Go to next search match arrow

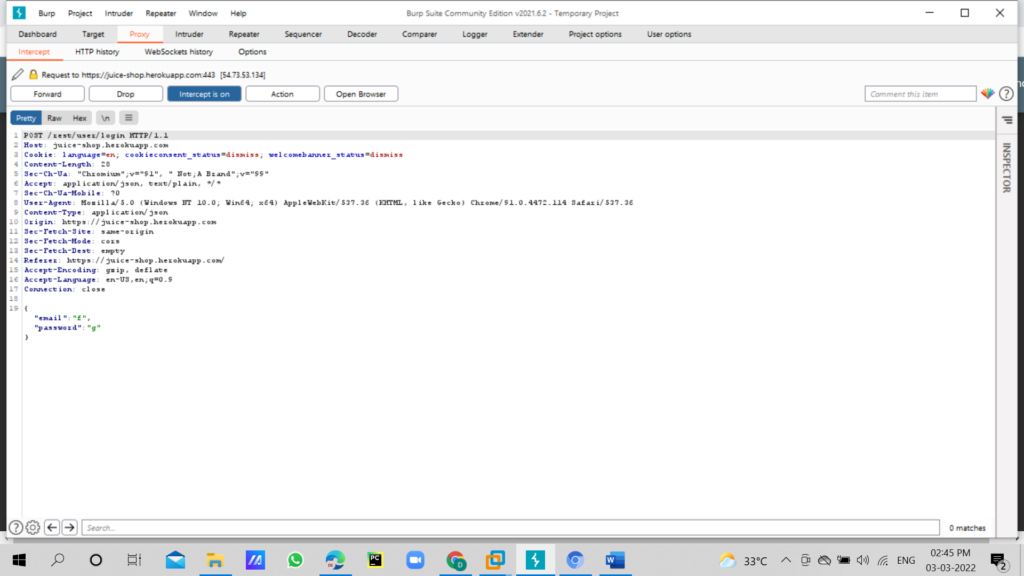click(70, 527)
